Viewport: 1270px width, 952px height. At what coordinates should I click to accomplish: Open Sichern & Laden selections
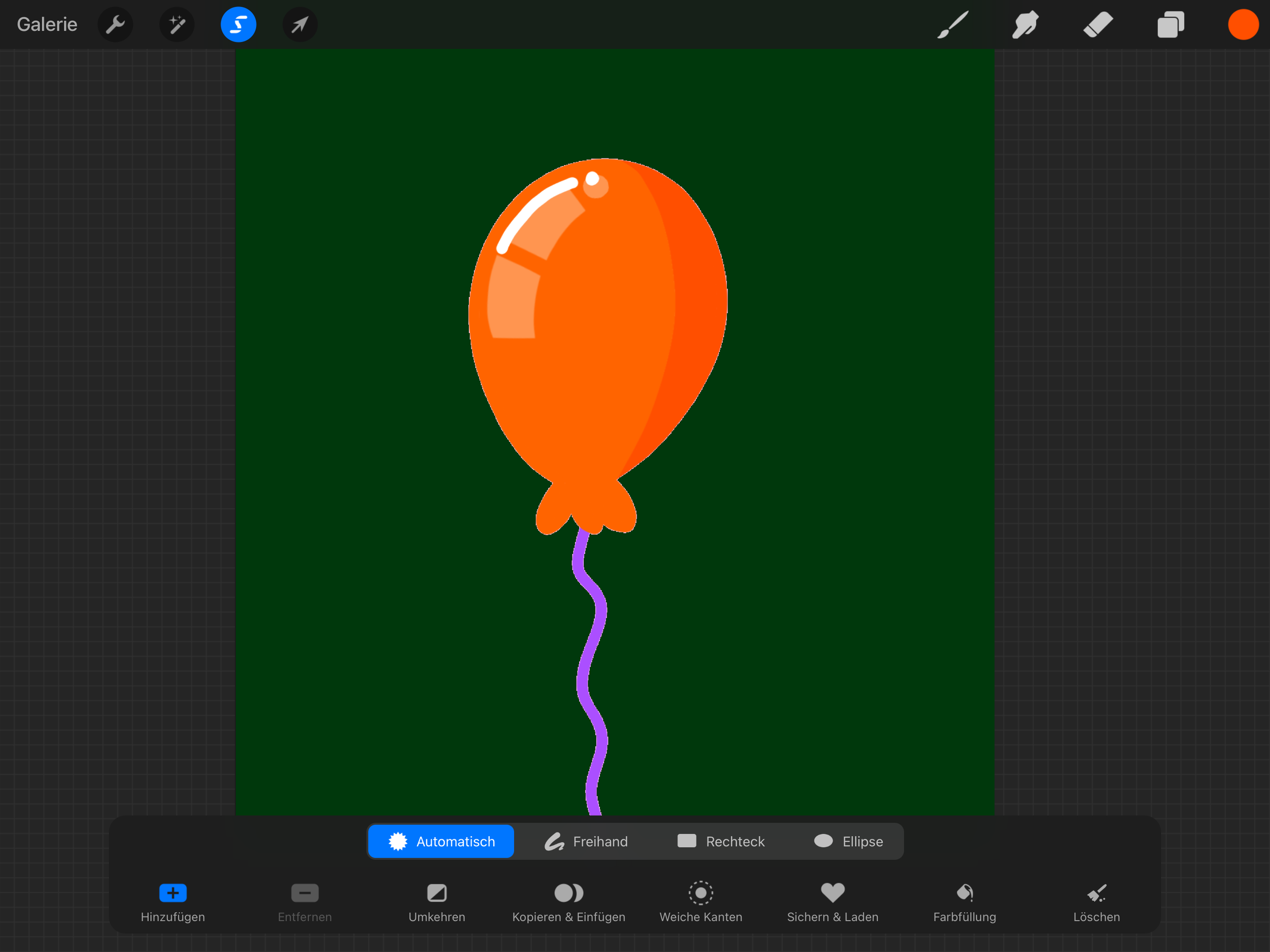click(833, 902)
